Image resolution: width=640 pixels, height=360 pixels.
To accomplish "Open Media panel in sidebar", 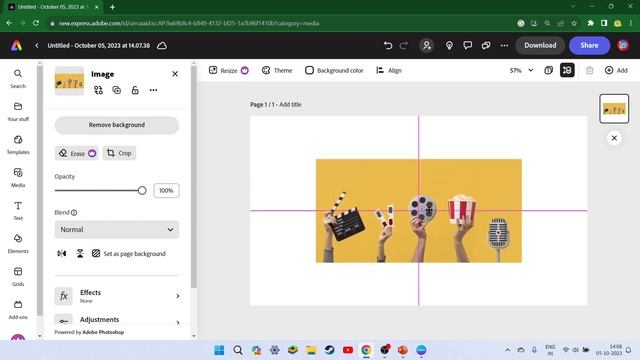I will click(18, 178).
